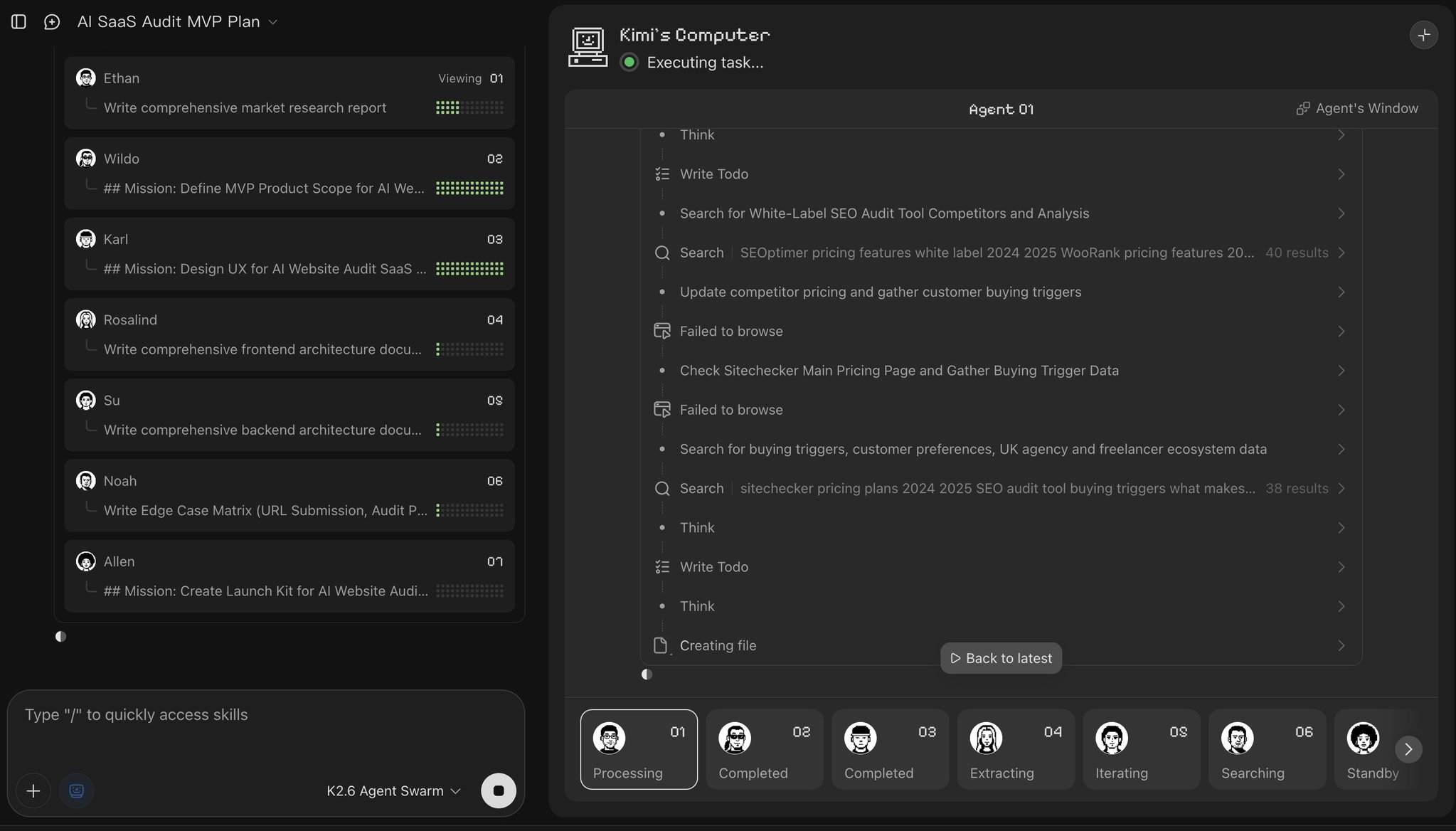The width and height of the screenshot is (1456, 831).
Task: Expand the Creating file step
Action: (1001, 645)
